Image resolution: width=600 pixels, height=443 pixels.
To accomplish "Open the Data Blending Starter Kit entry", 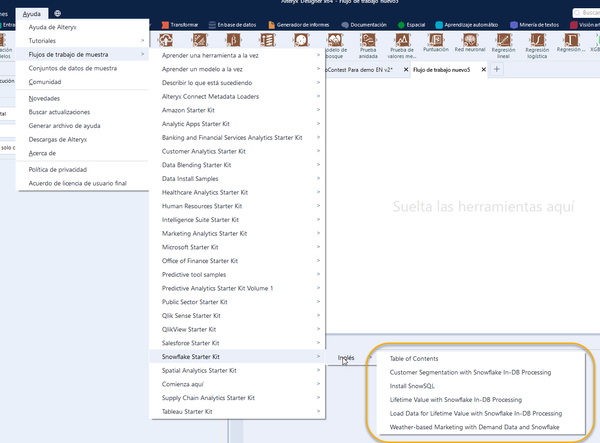I will tap(237, 165).
